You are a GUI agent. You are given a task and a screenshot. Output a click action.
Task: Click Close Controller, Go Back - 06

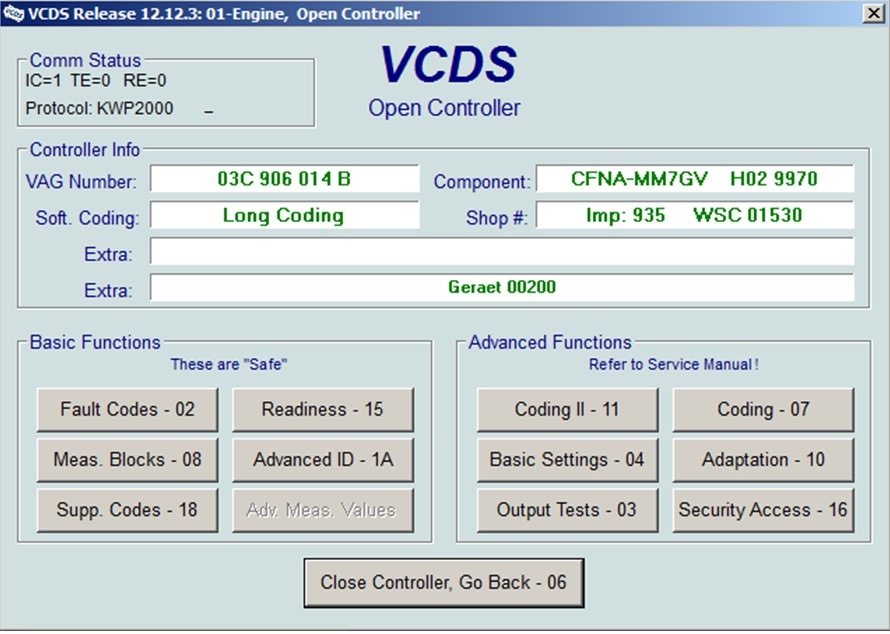coord(444,583)
